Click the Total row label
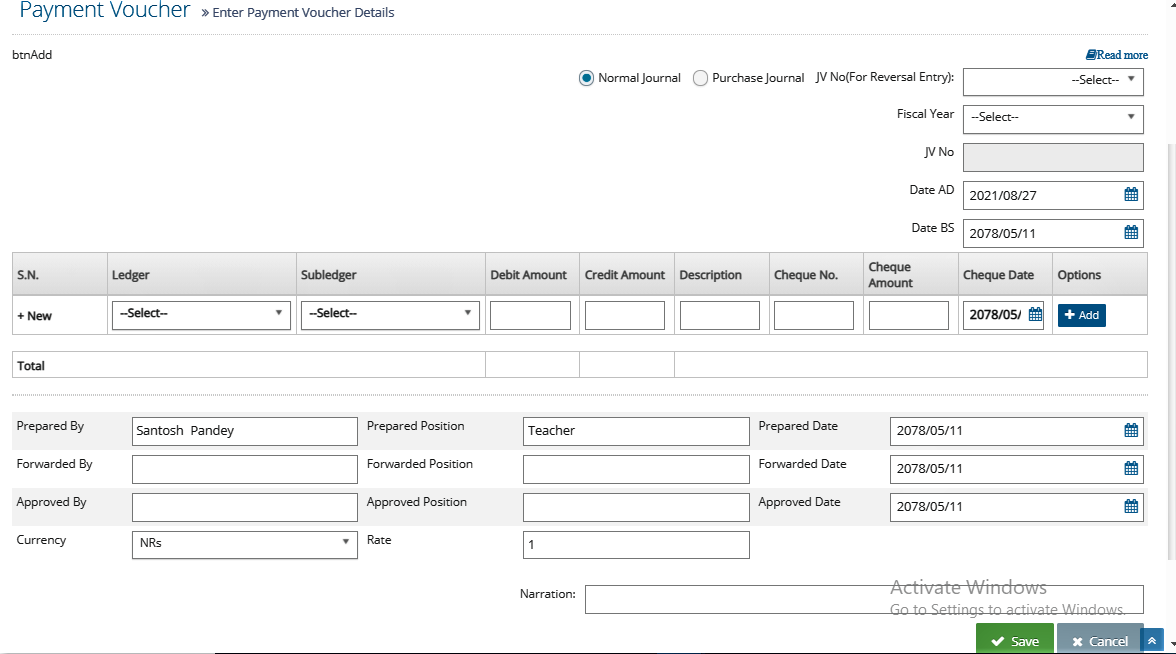 click(x=31, y=365)
